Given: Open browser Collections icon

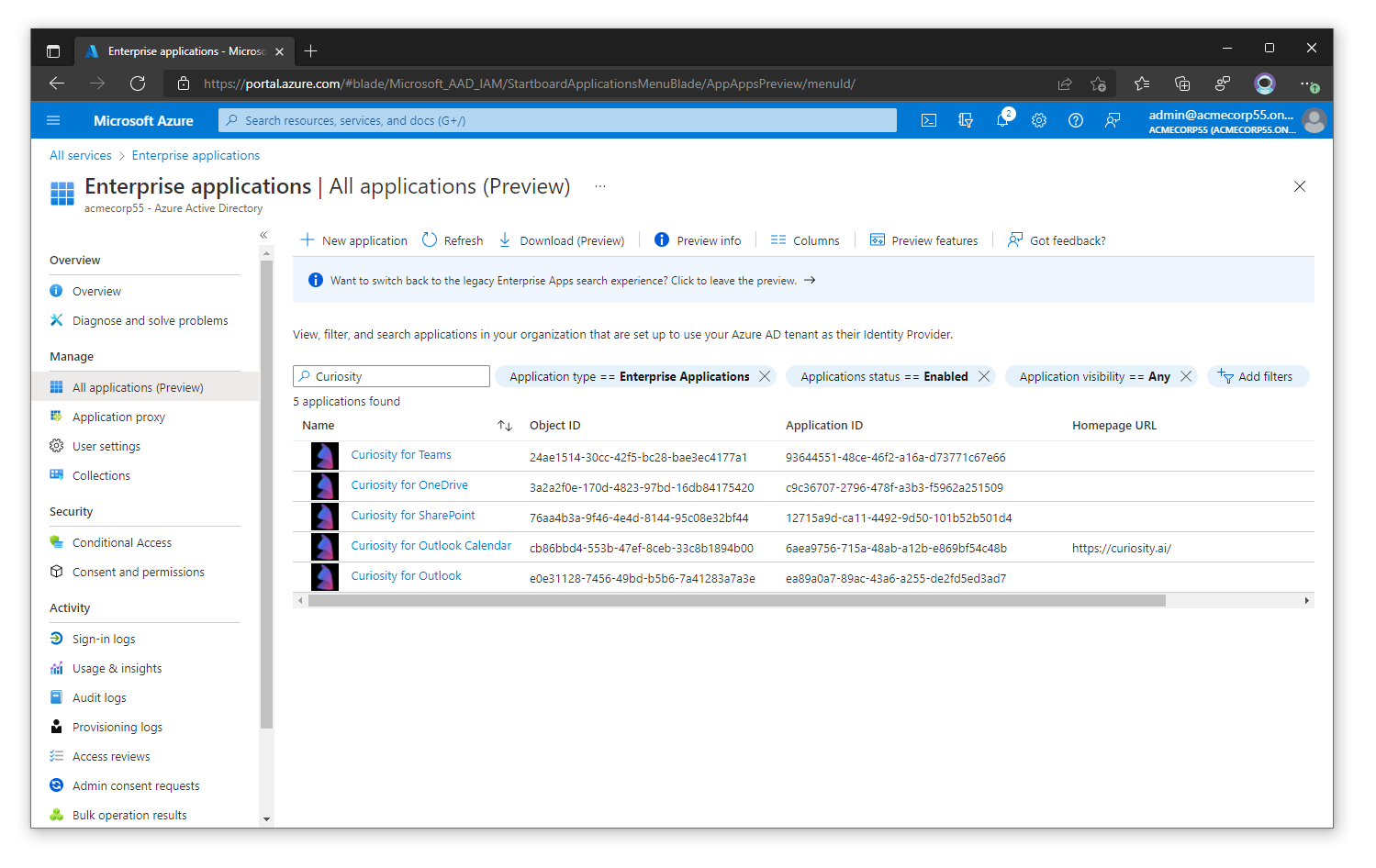Looking at the screenshot, I should click(x=1182, y=83).
